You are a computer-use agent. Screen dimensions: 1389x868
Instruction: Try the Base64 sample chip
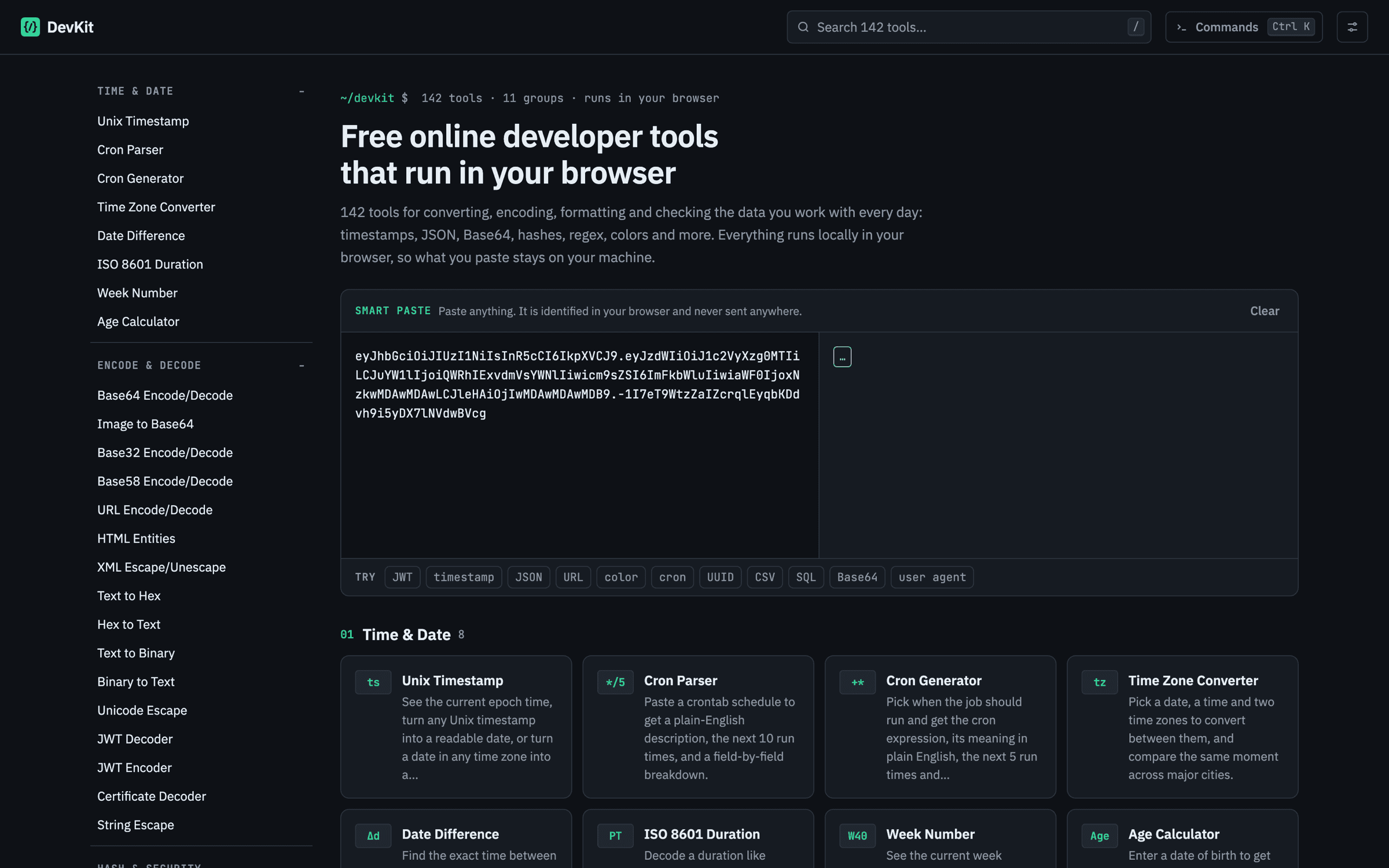(857, 577)
